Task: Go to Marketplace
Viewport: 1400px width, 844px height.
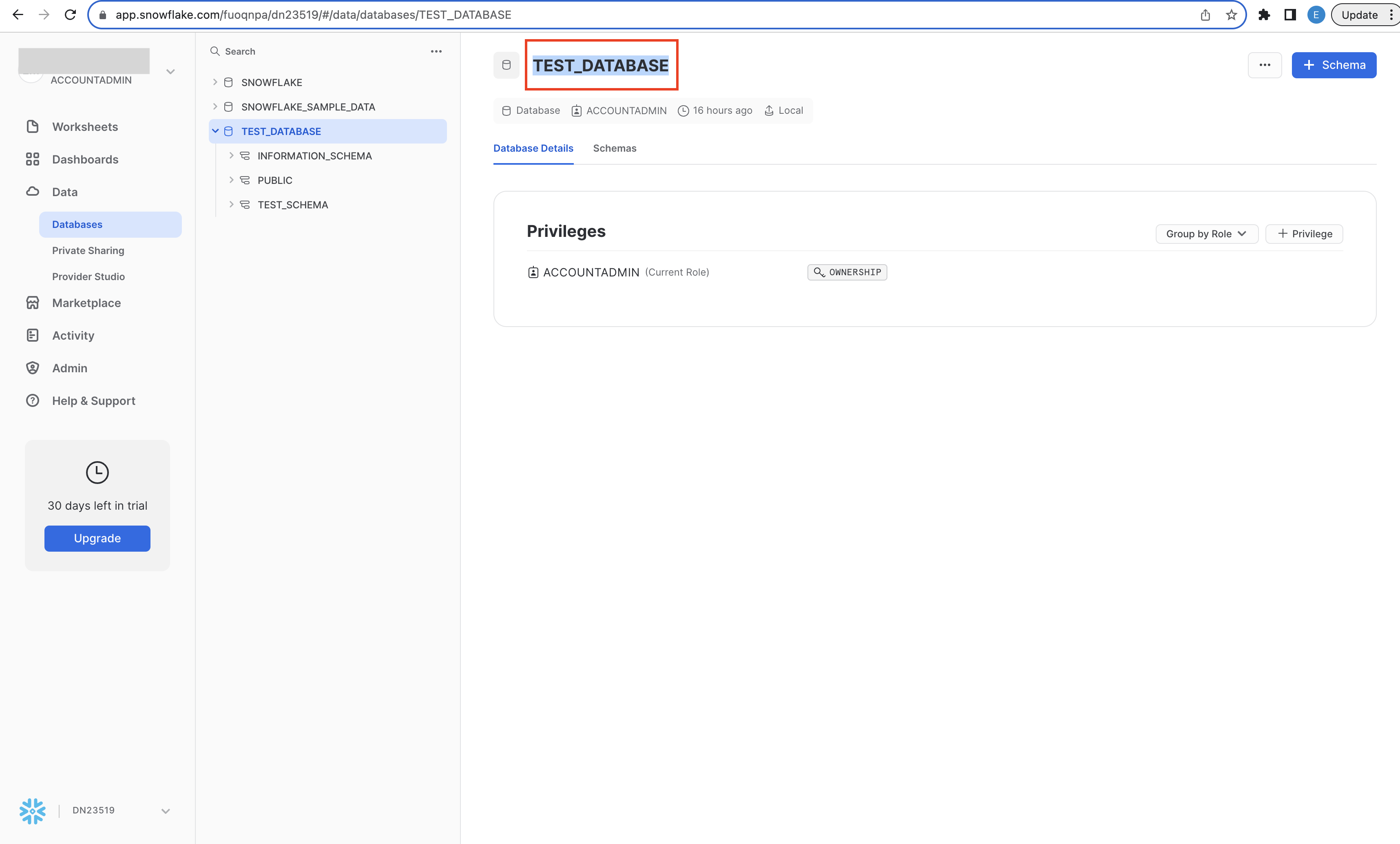Action: pyautogui.click(x=86, y=303)
